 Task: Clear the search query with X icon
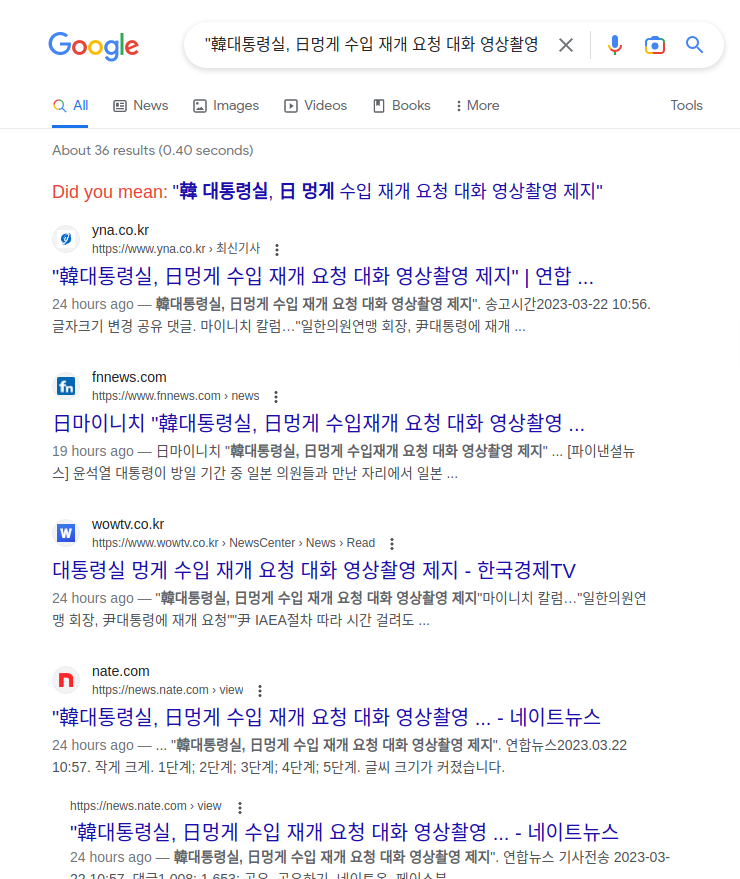coord(566,45)
